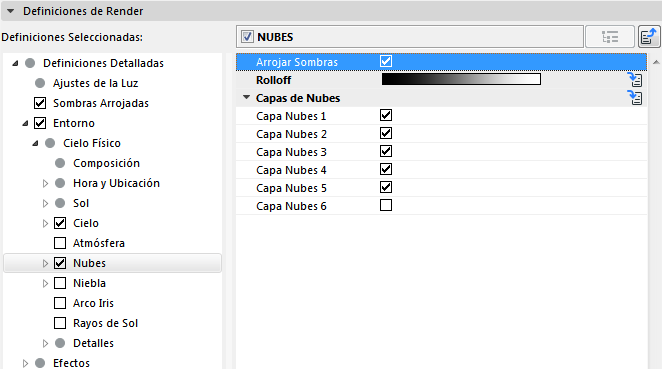The image size is (662, 369).
Task: Disable Capa Nubes 1 checkbox
Action: click(386, 115)
